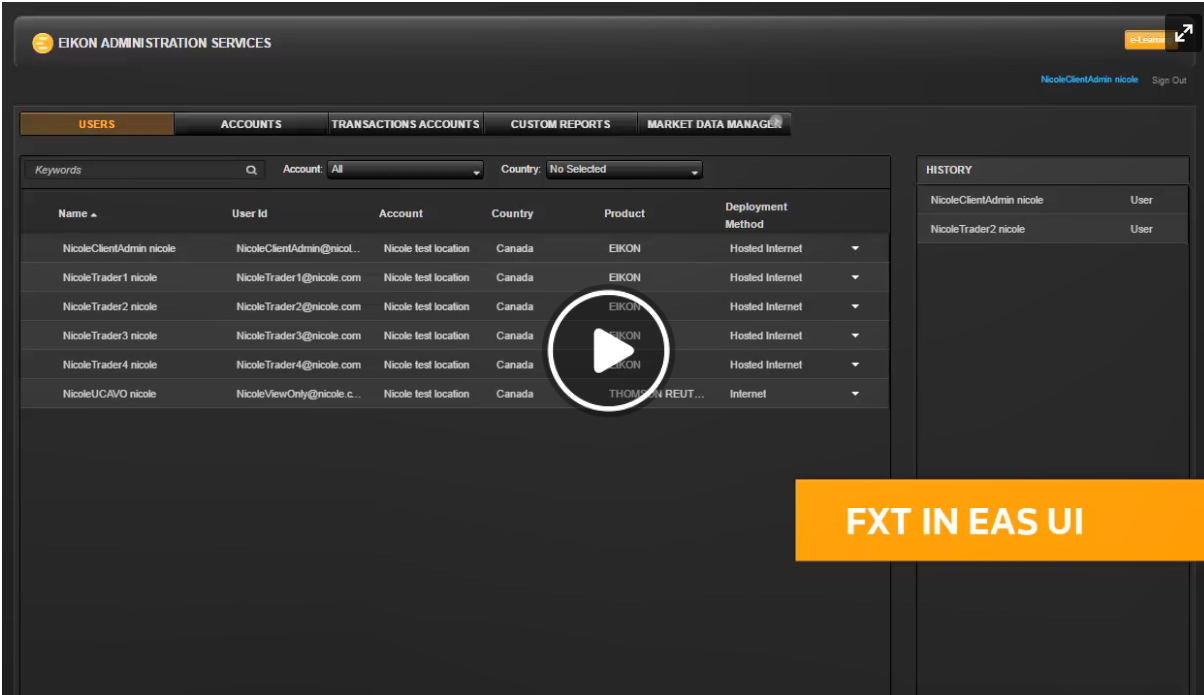Click the search magnifier icon
Screen dimensions: 1204x695
tap(251, 170)
